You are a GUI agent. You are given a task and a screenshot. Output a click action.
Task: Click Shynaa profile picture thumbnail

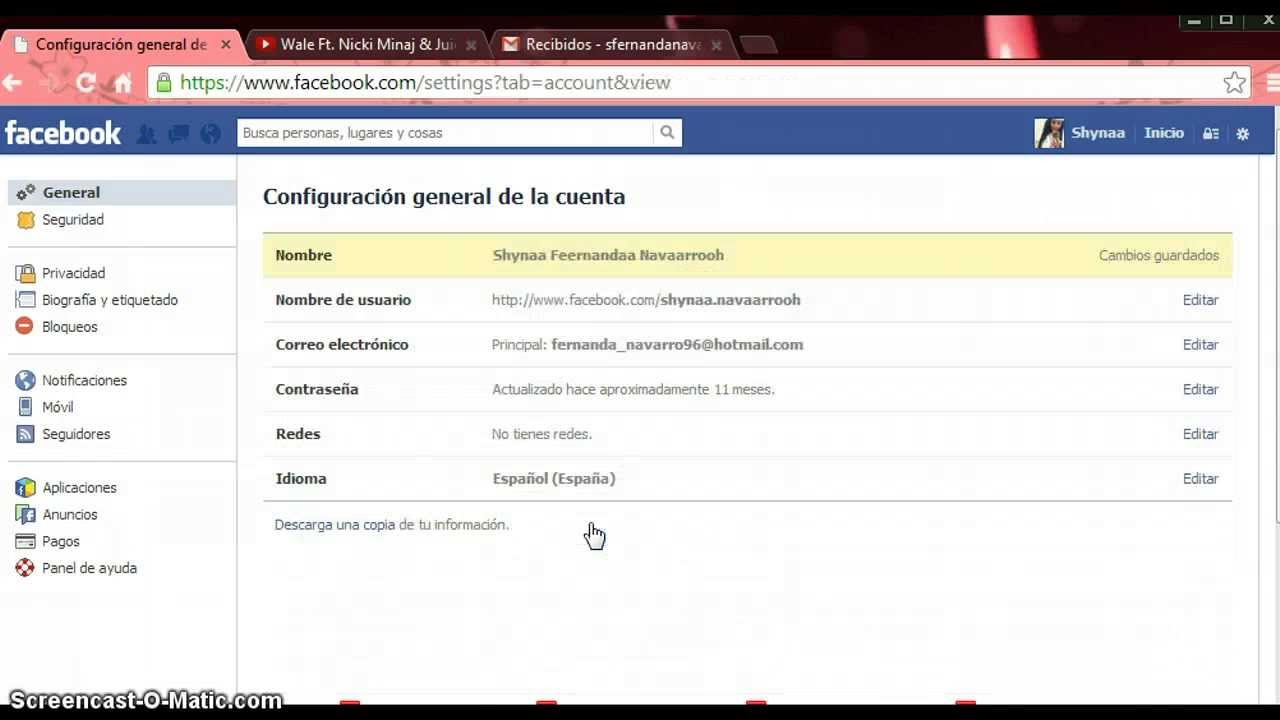tap(1049, 133)
